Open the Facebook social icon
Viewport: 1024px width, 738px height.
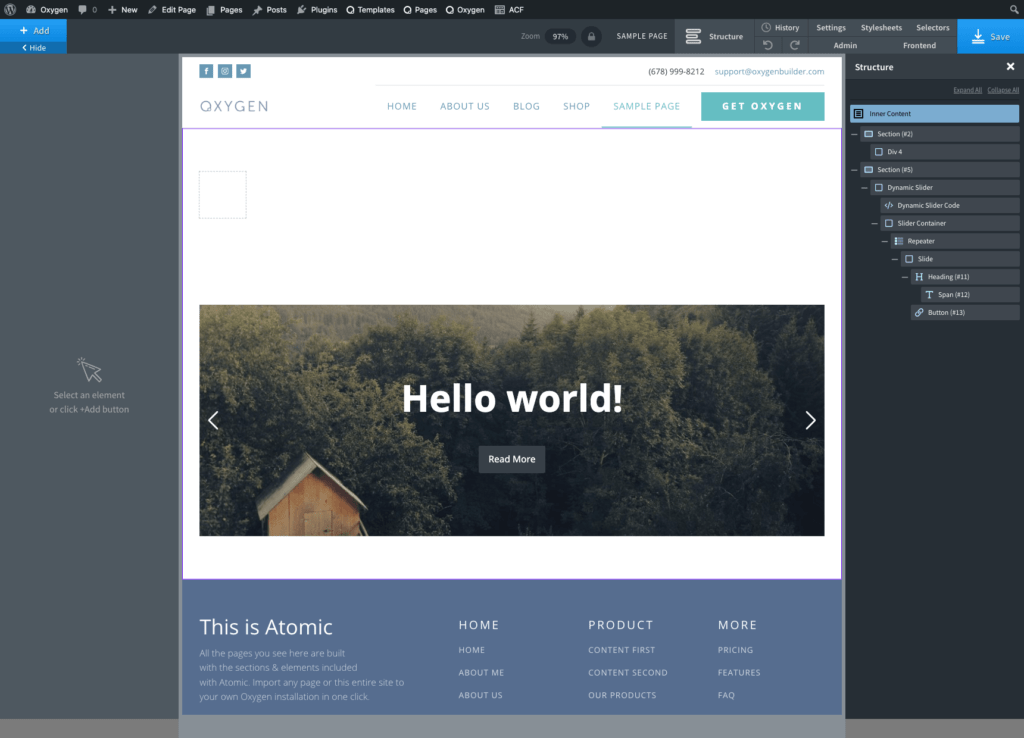(206, 71)
